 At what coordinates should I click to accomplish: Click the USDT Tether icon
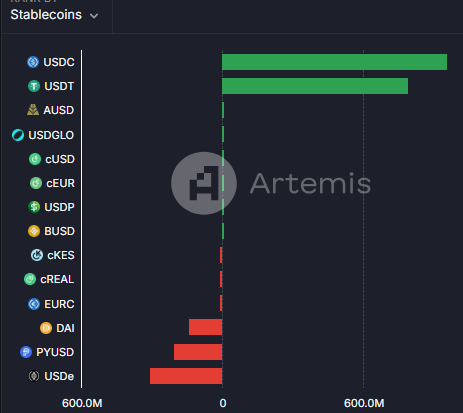34,86
